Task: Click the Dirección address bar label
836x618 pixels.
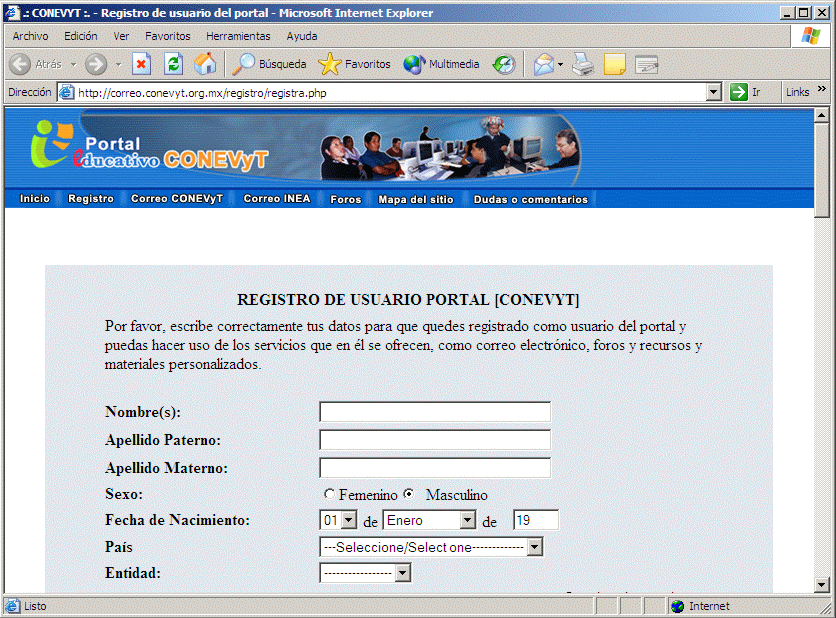Action: pos(29,92)
